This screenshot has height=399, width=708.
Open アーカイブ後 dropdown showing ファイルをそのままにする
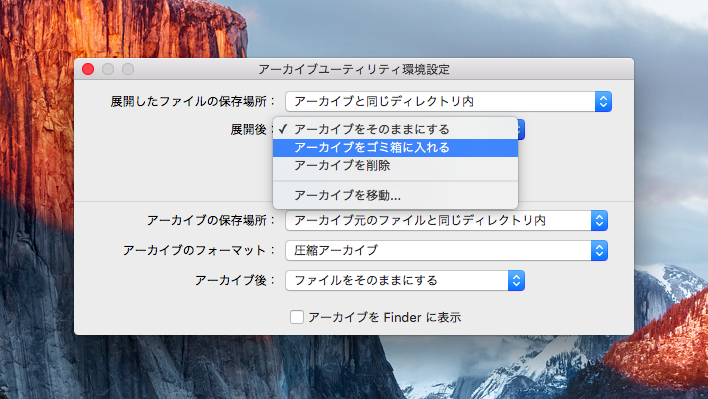pyautogui.click(x=405, y=281)
